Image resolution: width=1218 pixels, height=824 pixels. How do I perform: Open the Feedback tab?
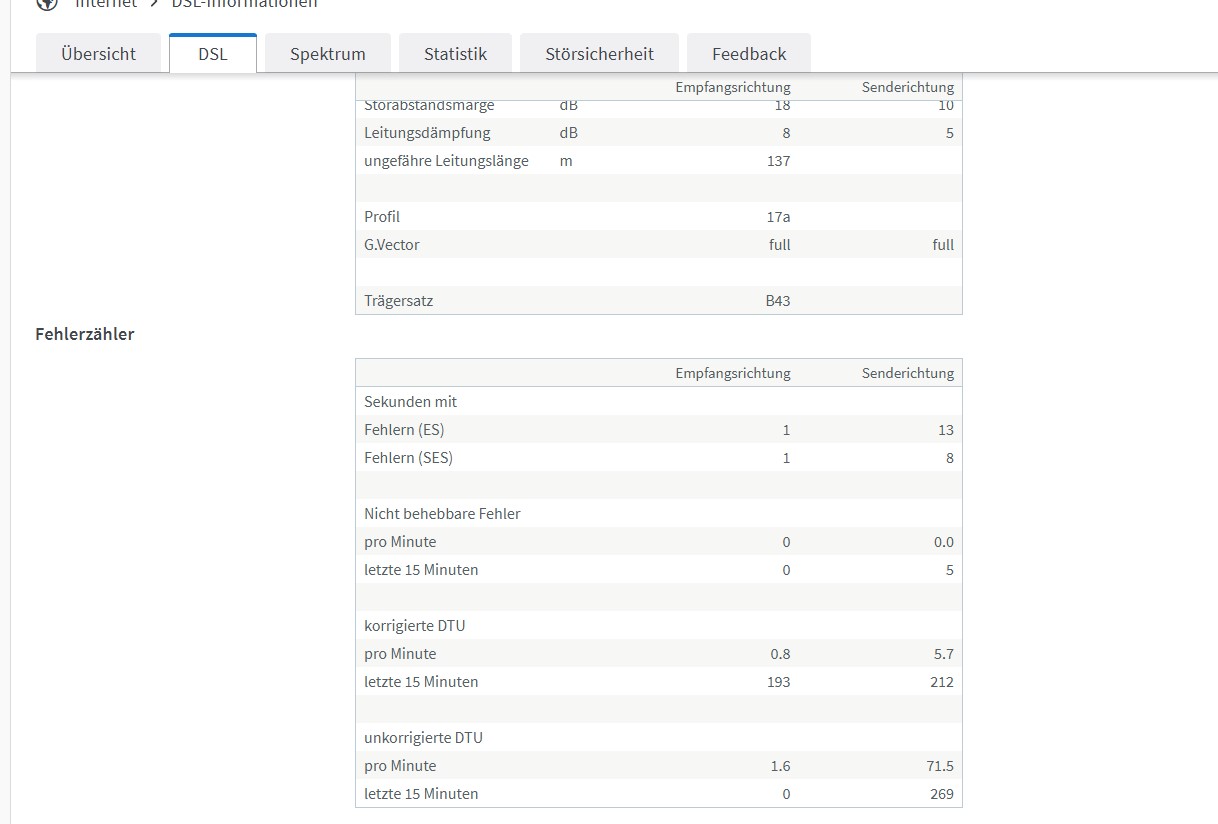749,54
